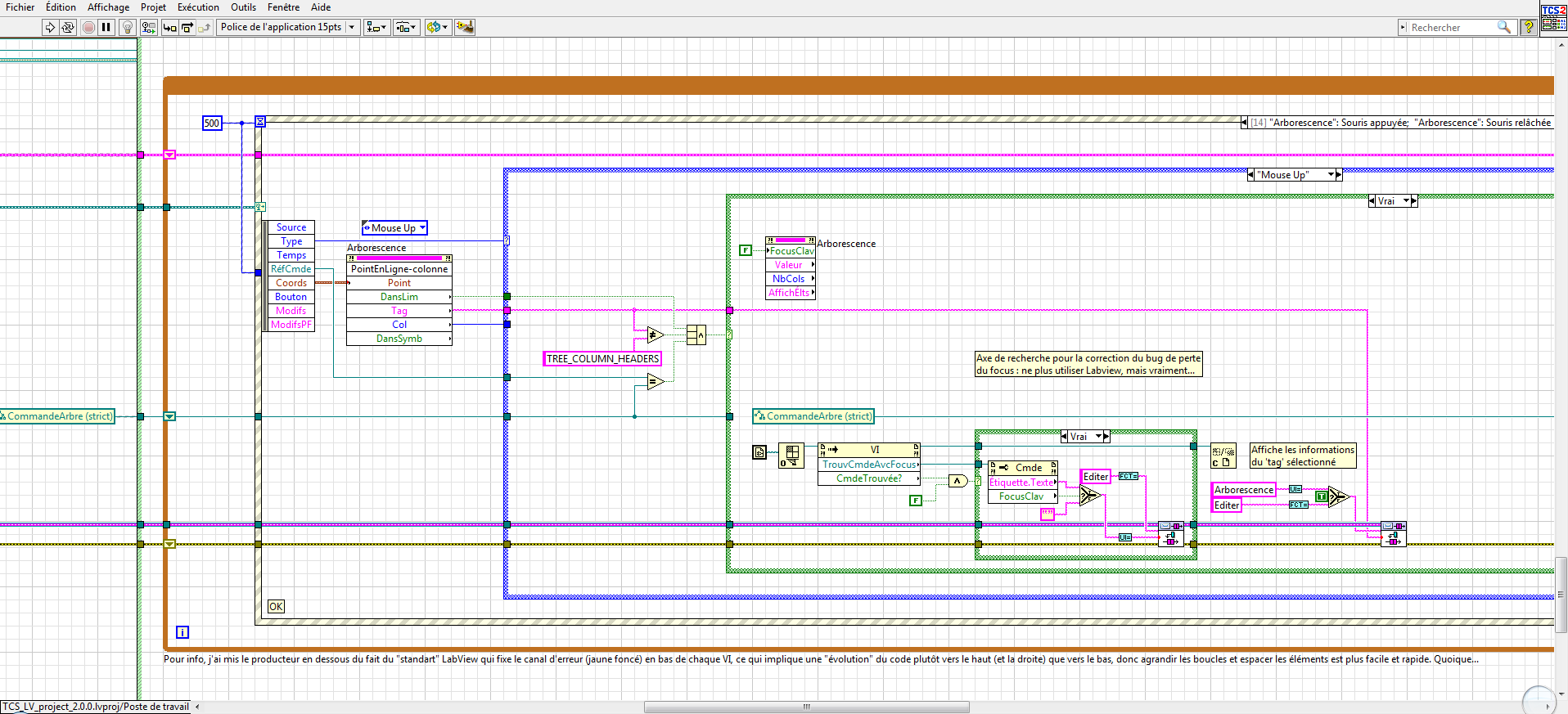Screen dimensions: 1568x714
Task: Click the OK constant in event structure
Action: tap(276, 607)
